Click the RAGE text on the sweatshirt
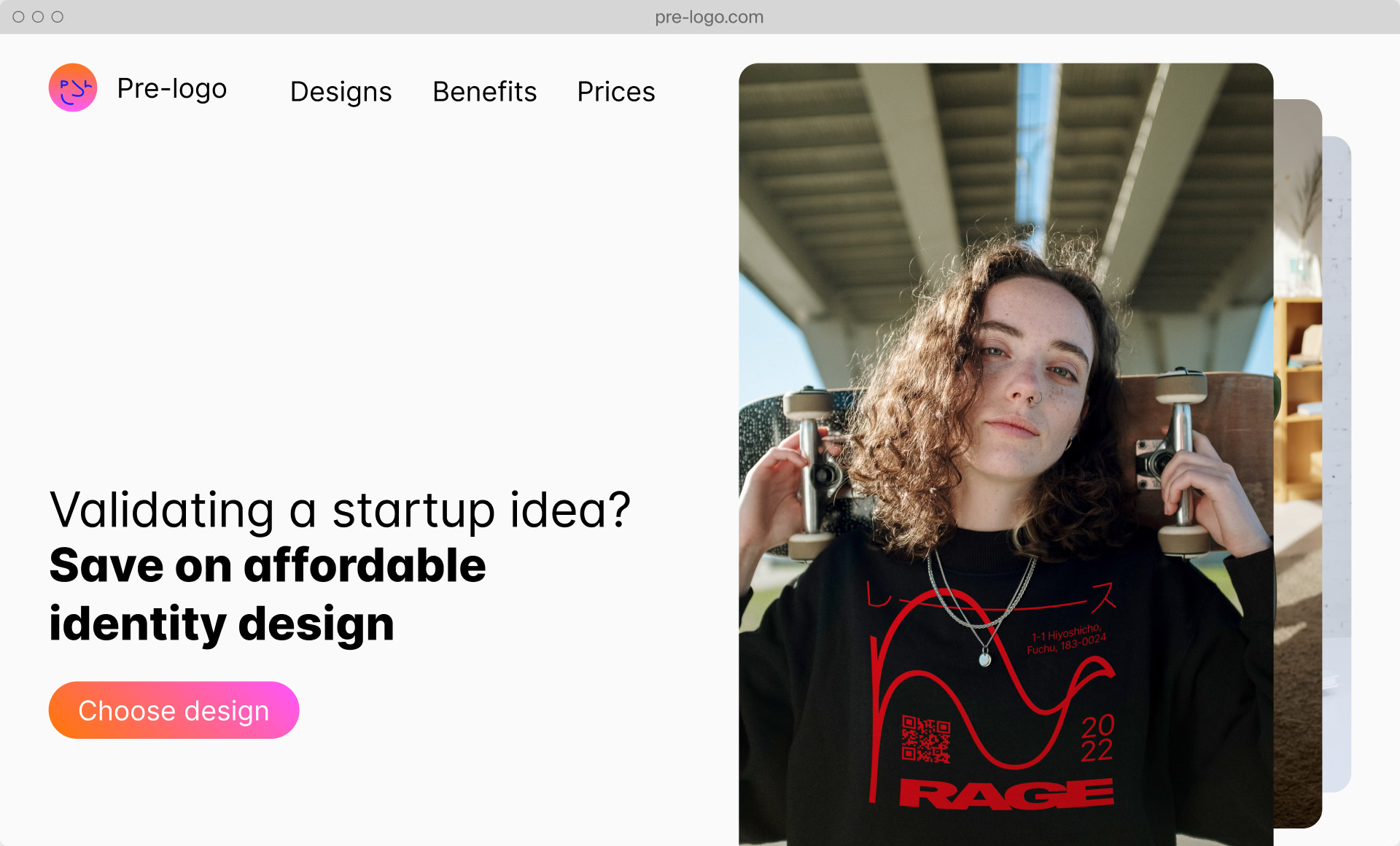 coord(1006,793)
